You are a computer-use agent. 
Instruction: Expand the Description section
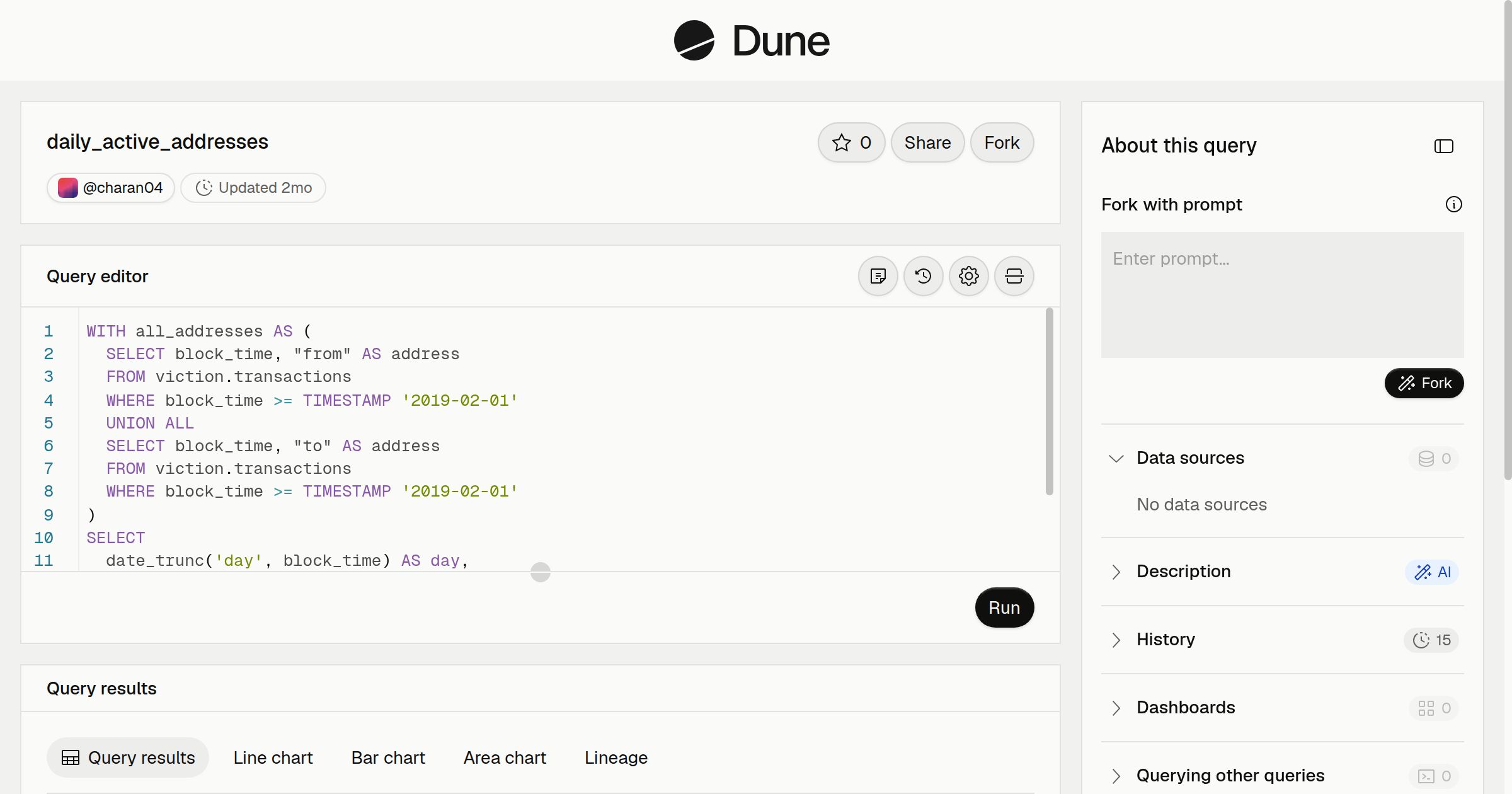pos(1116,572)
